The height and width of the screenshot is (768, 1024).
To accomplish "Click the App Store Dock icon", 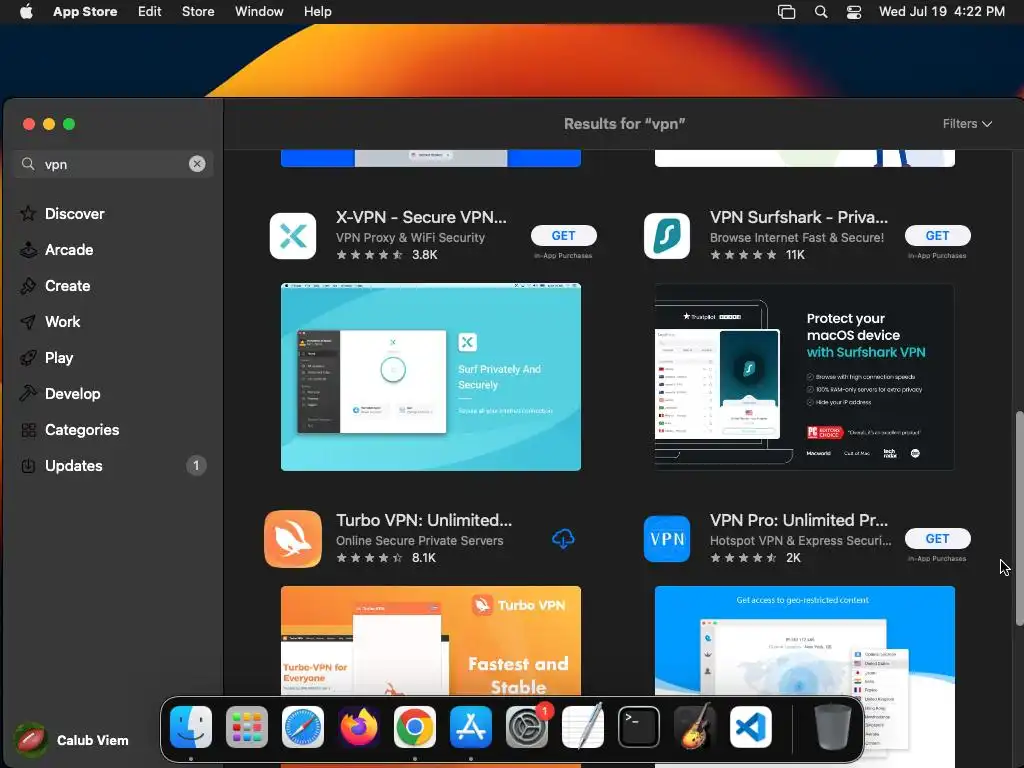I will tap(471, 727).
